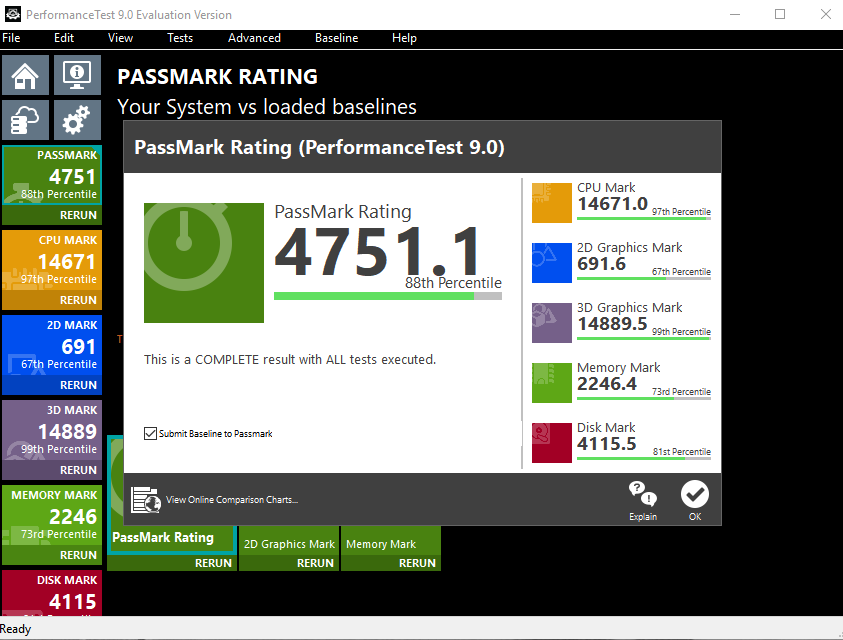The height and width of the screenshot is (640, 843).
Task: Open the System Information monitor icon
Action: [77, 75]
